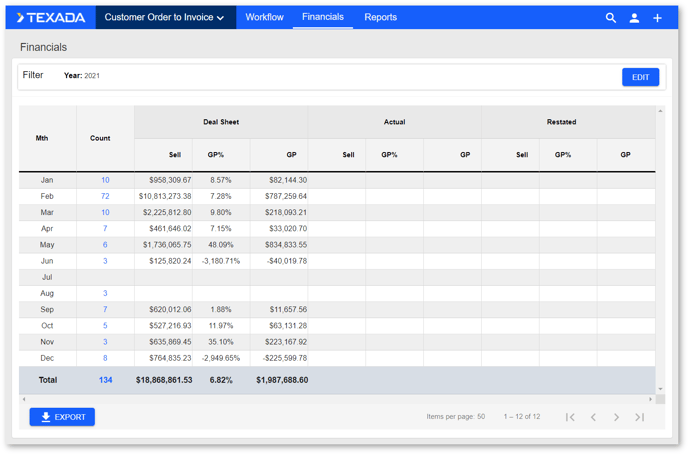Open the Workflow tab
This screenshot has height=454, width=688.
click(264, 17)
